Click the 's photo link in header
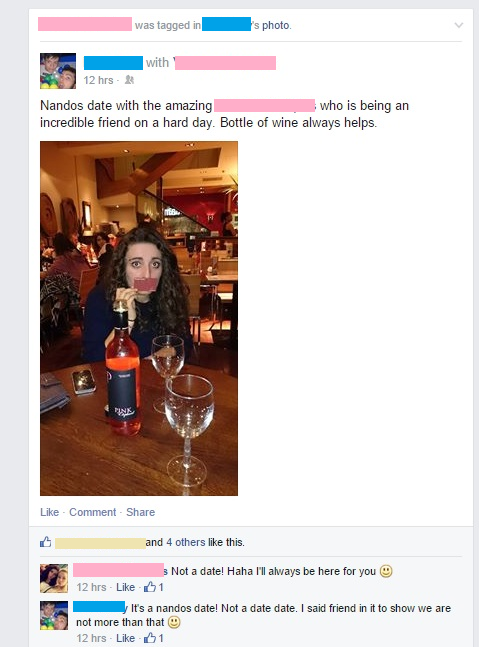 [271, 26]
